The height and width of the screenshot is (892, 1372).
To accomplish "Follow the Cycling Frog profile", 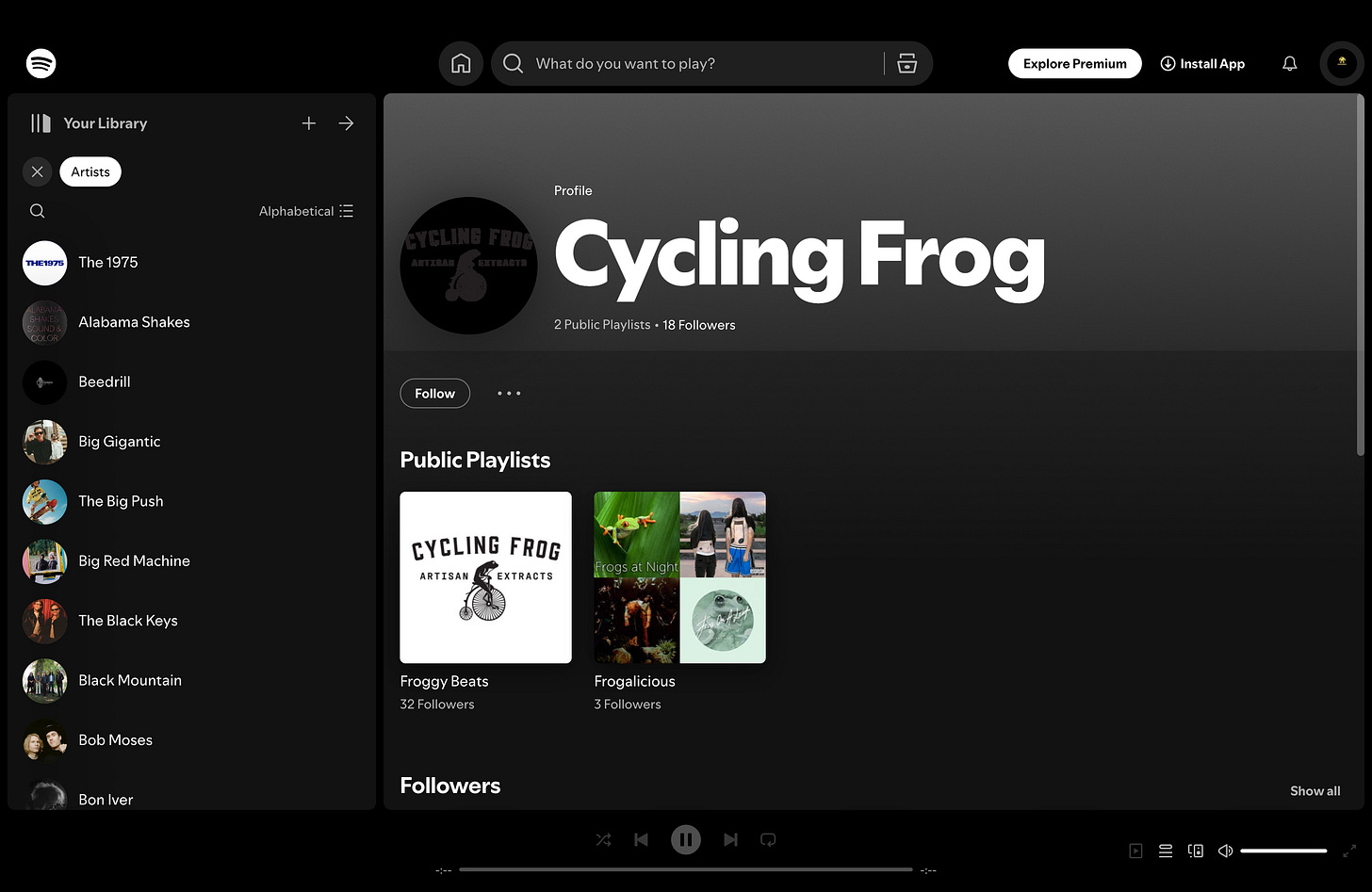I will pos(434,394).
